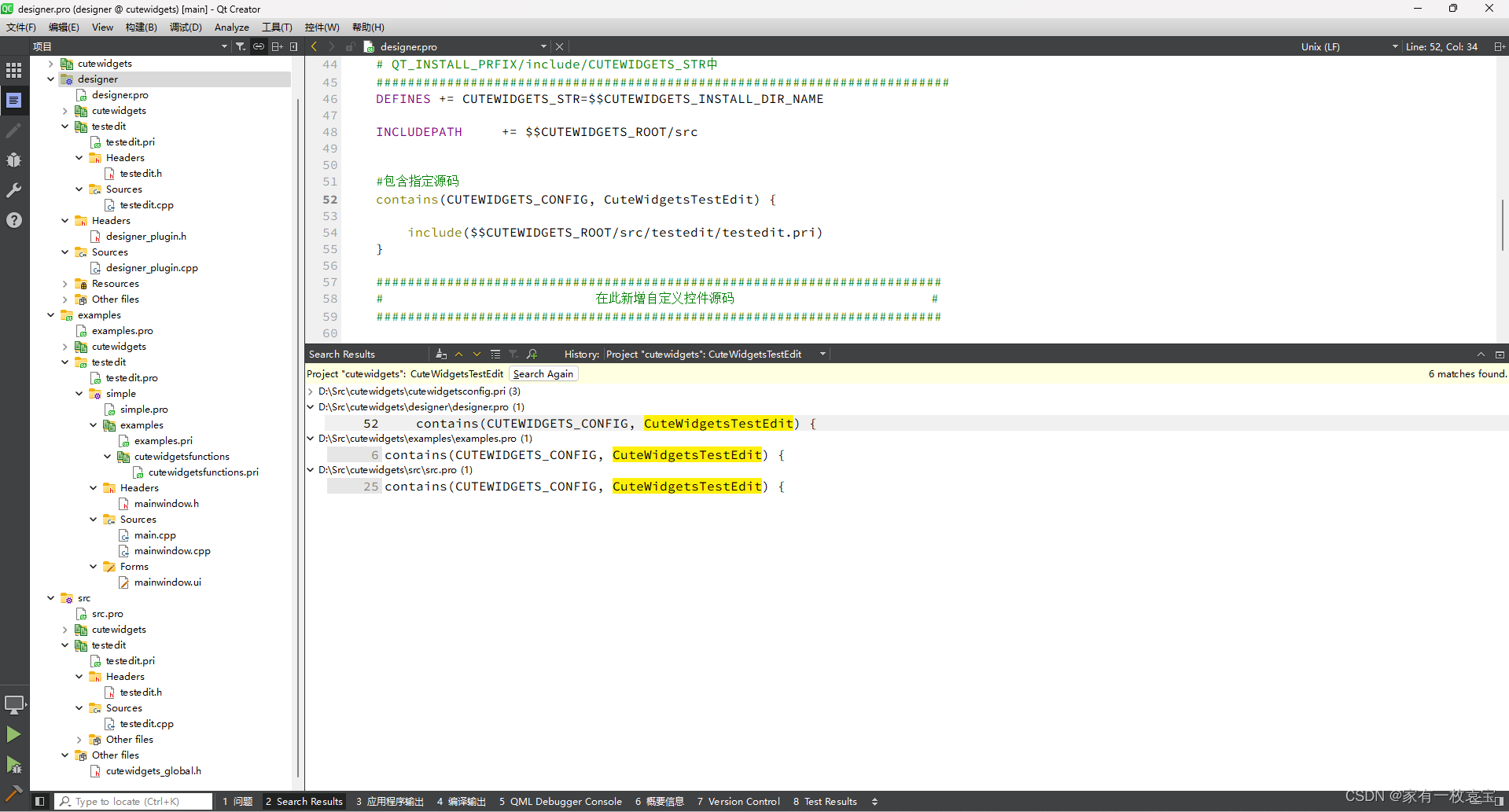Collapse the examples project node

[51, 314]
